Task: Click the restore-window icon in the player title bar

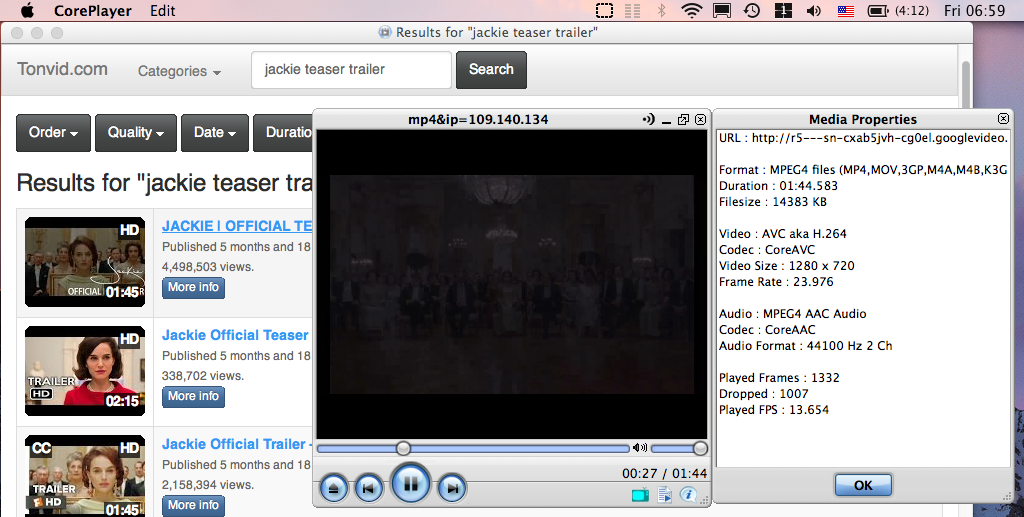Action: pyautogui.click(x=683, y=119)
